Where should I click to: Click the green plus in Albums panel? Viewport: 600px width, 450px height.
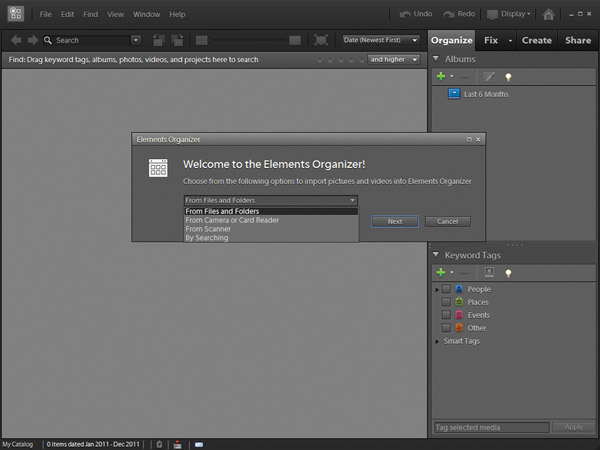pos(441,77)
